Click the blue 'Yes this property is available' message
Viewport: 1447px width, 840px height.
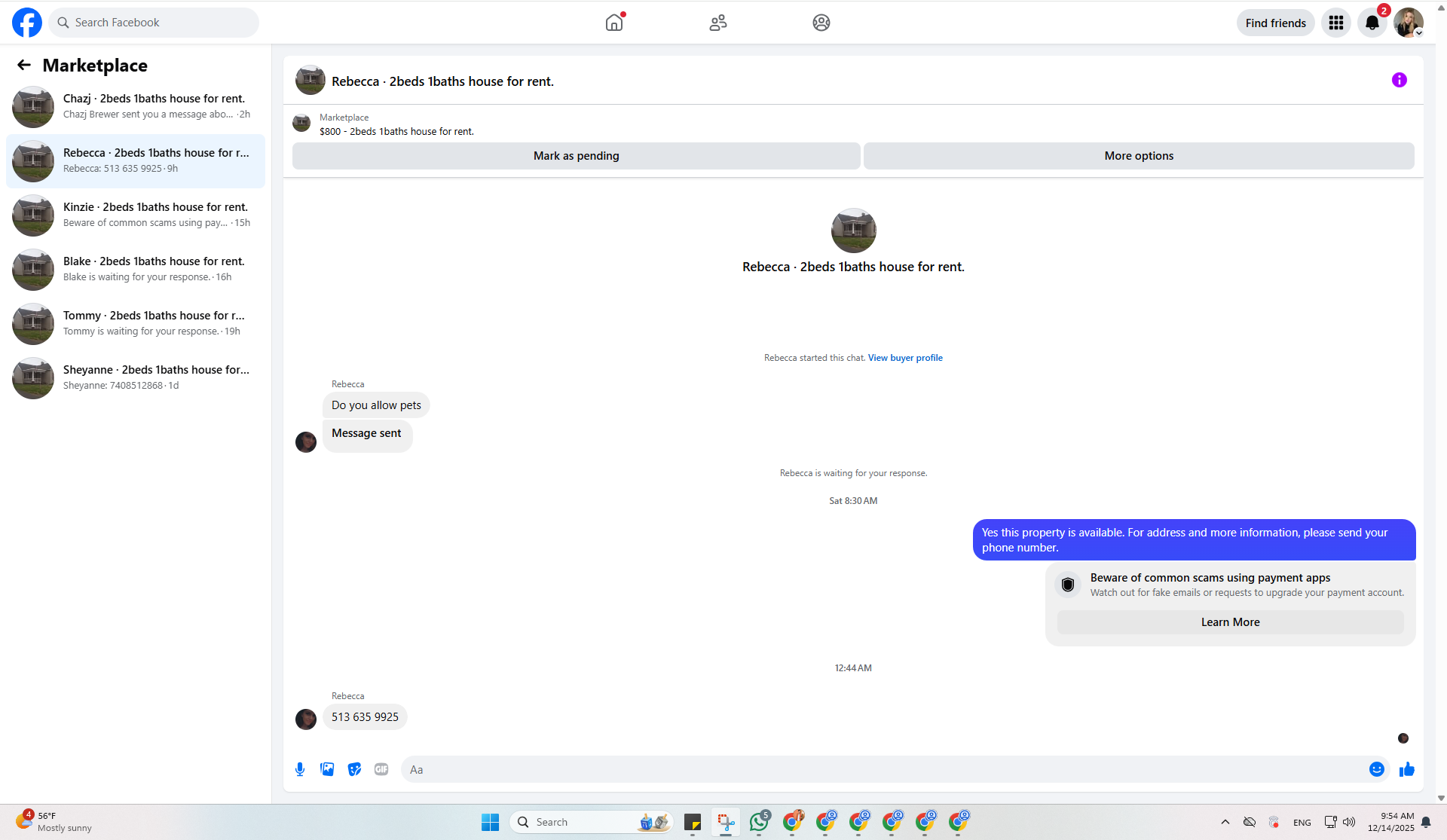[x=1195, y=540]
